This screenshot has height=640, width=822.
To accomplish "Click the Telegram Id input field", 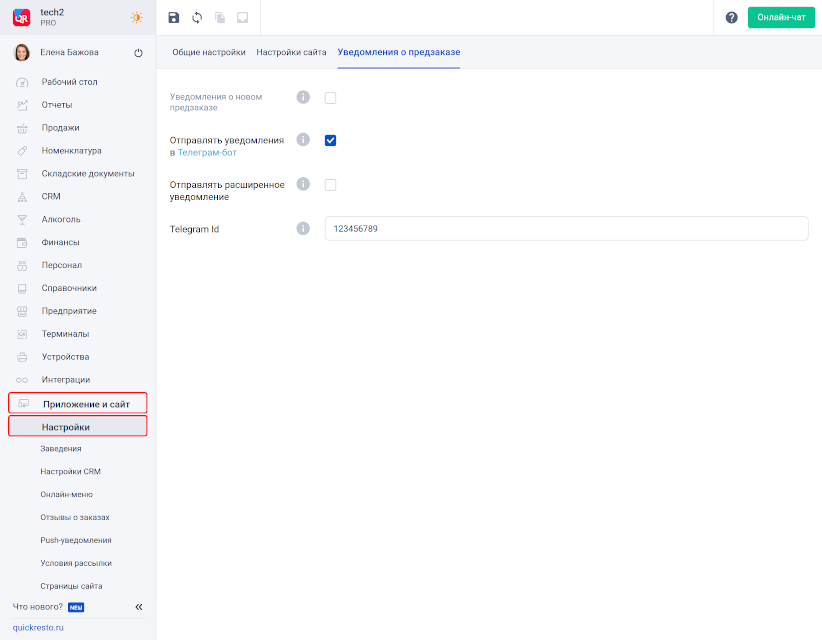I will tap(566, 229).
